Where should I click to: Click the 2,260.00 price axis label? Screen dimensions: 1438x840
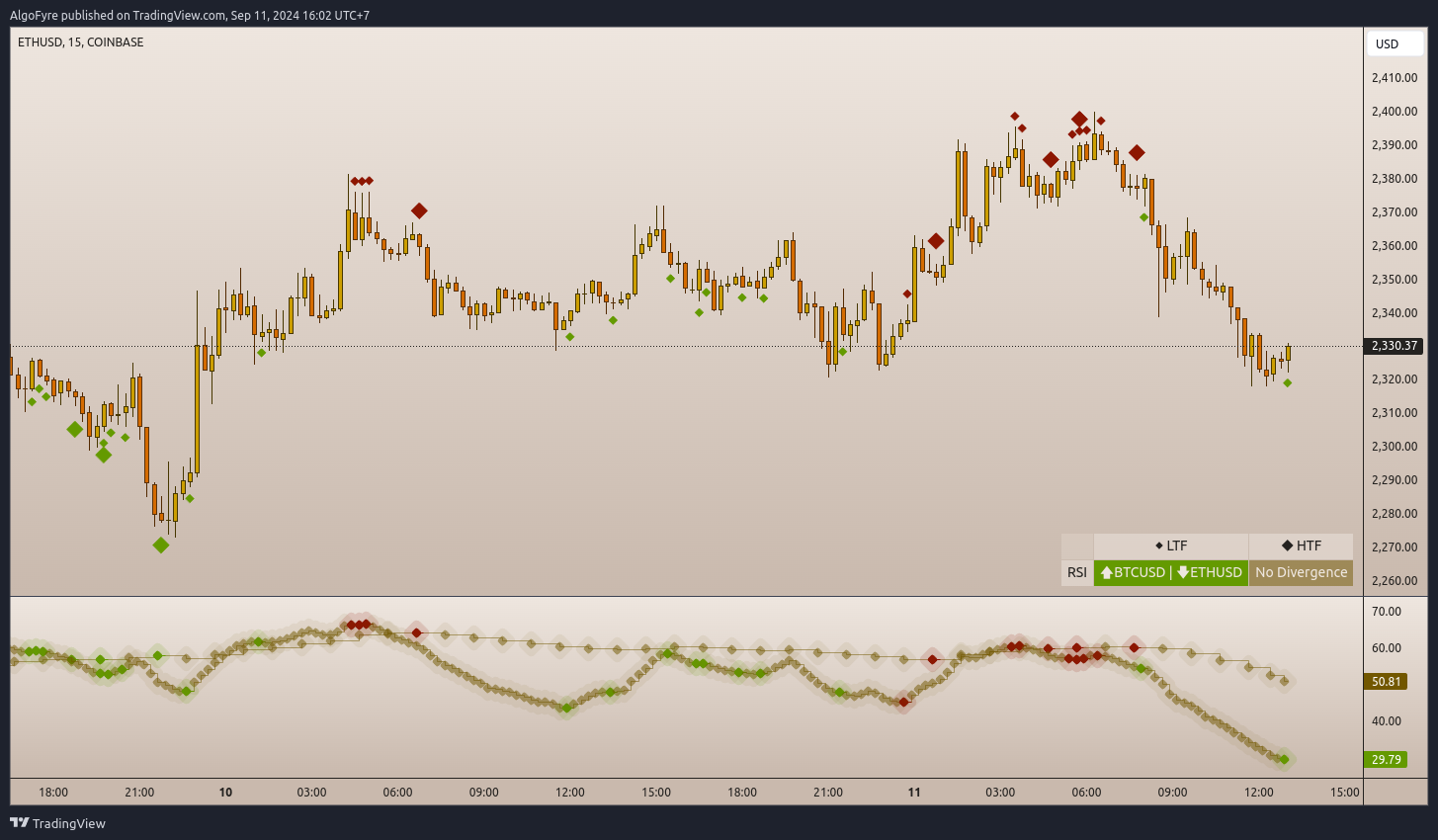tap(1395, 581)
